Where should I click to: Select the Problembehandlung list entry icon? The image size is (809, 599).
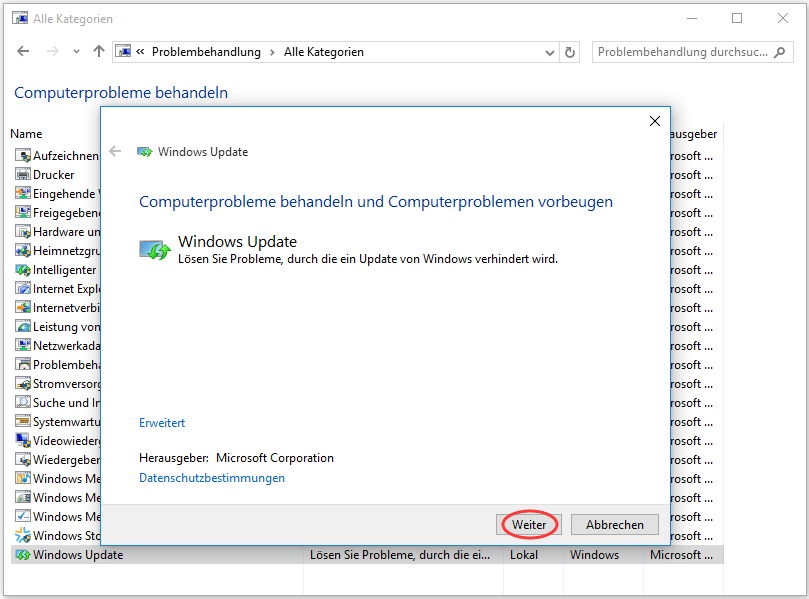[x=23, y=365]
